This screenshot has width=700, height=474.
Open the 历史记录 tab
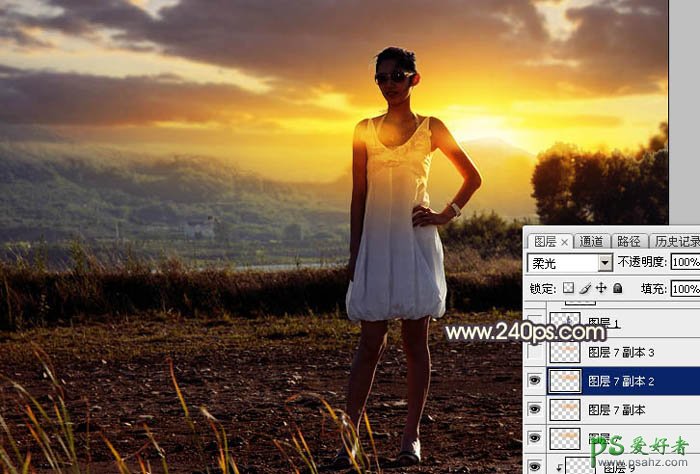[x=676, y=242]
